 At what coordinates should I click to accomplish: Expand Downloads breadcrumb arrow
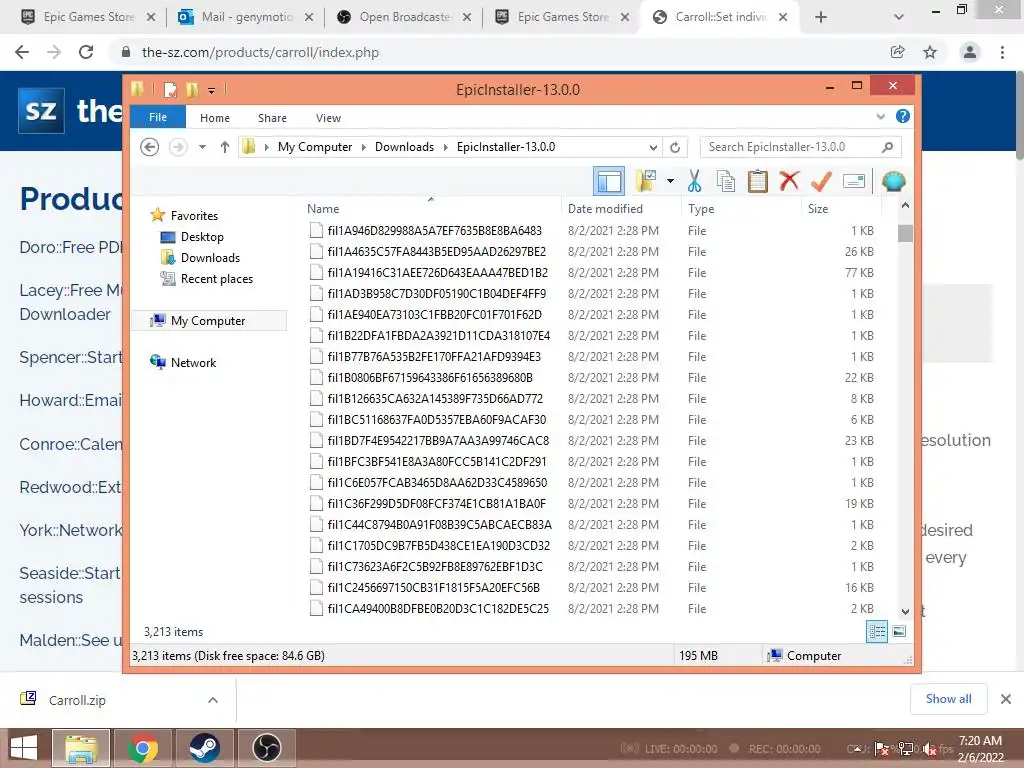(445, 147)
